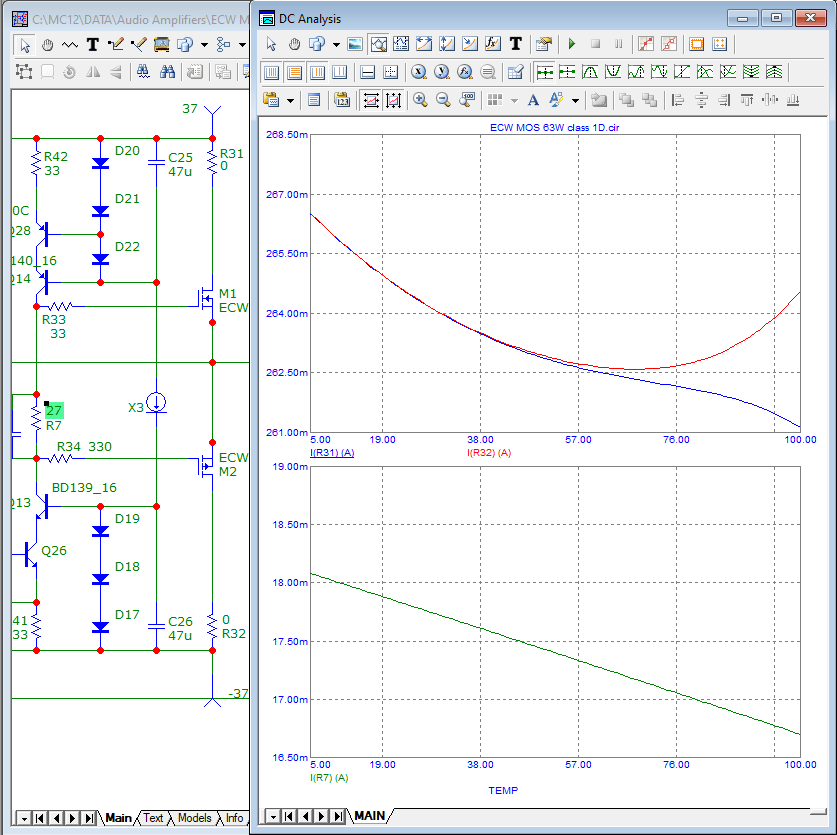Run the DC analysis with green play button
837x835 pixels.
(572, 44)
